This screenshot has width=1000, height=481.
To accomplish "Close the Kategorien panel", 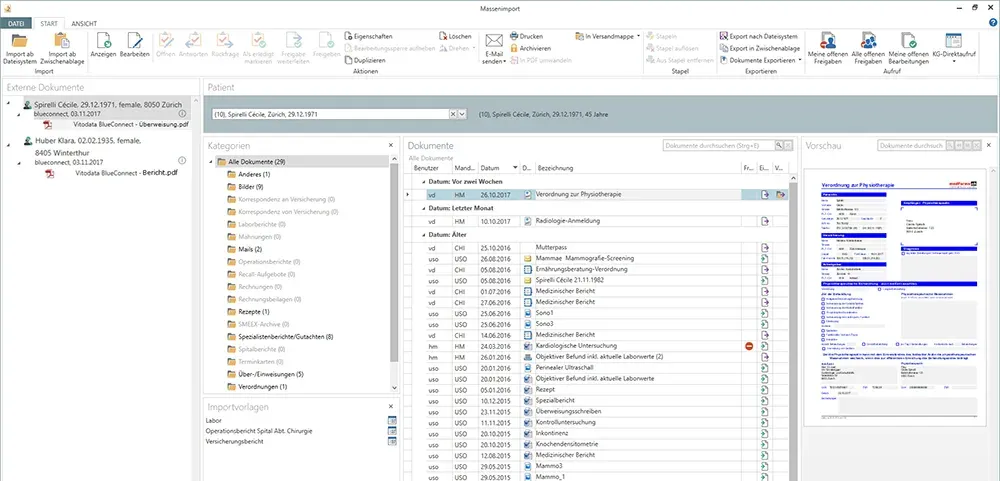I will click(391, 146).
